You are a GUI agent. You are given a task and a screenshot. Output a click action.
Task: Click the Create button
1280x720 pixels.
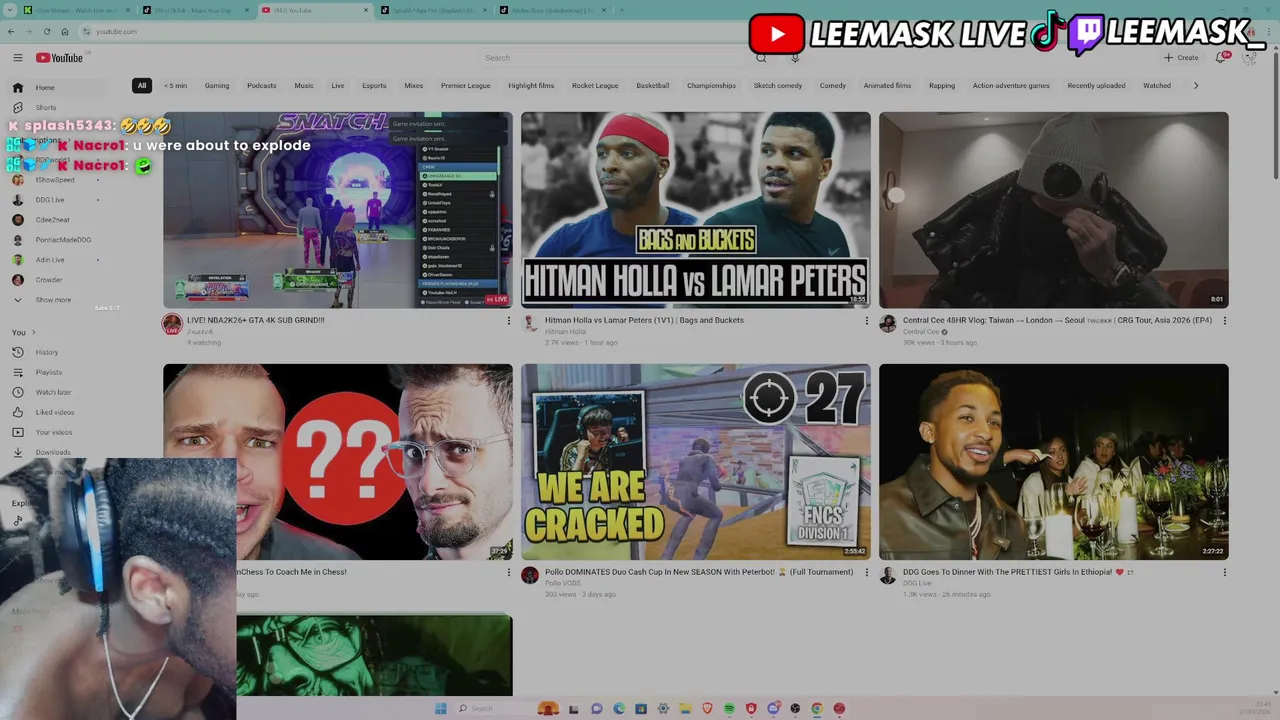tap(1181, 58)
